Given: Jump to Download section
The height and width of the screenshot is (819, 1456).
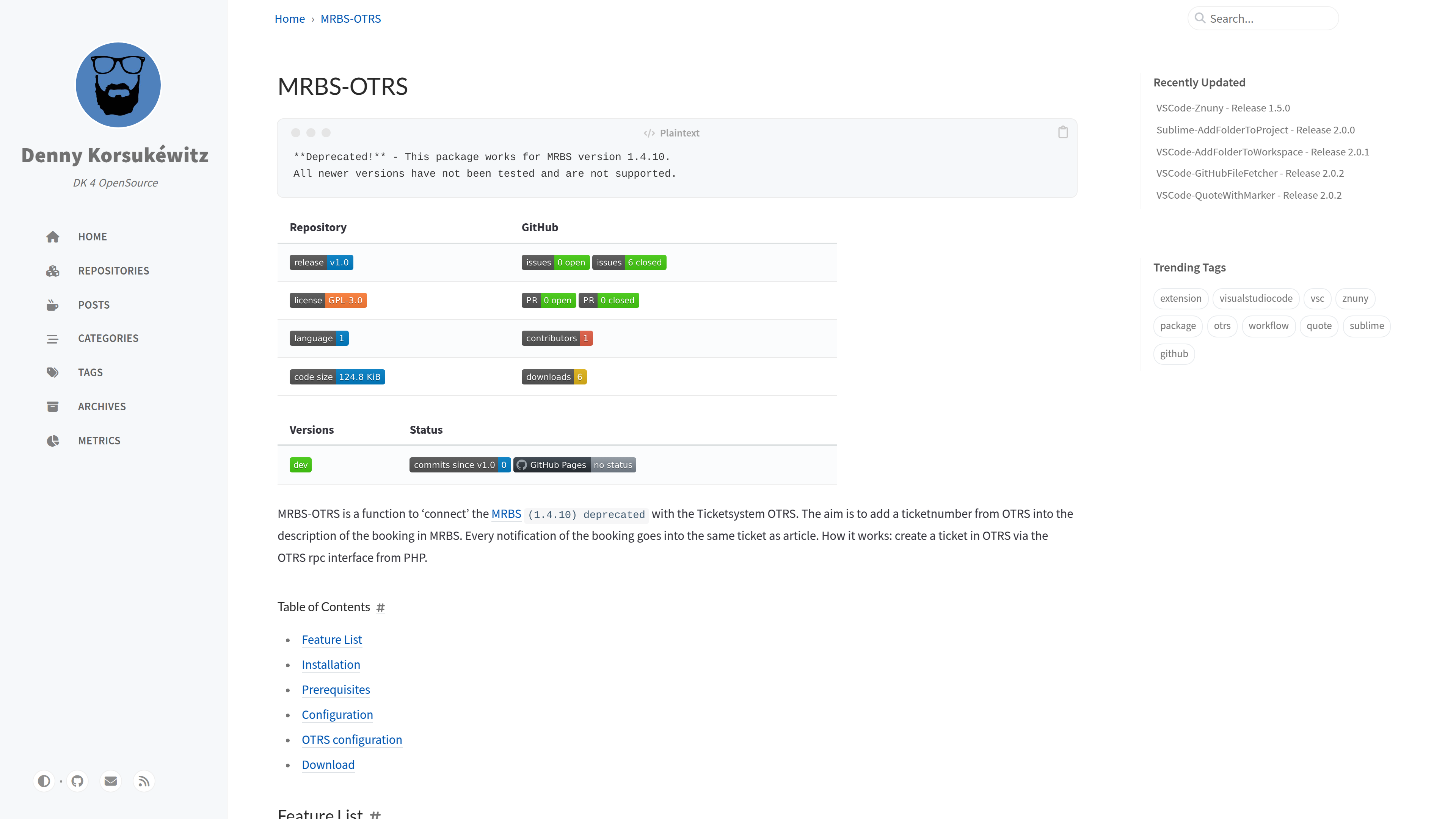Looking at the screenshot, I should (x=328, y=765).
